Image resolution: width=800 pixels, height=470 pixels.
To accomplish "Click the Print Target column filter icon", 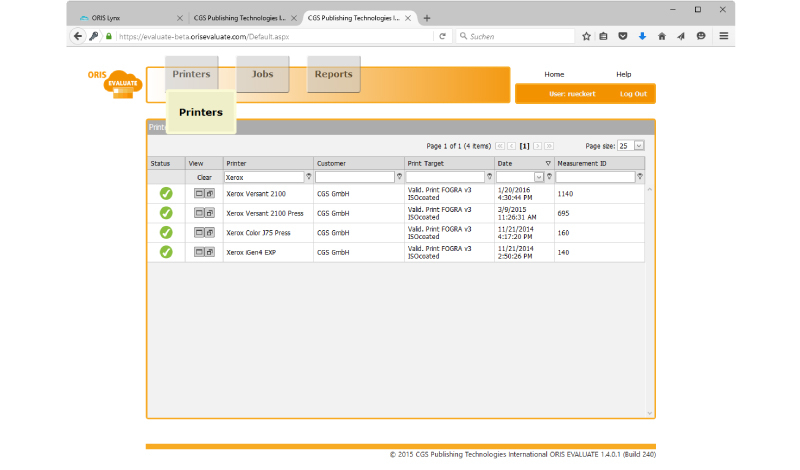I will pyautogui.click(x=489, y=177).
